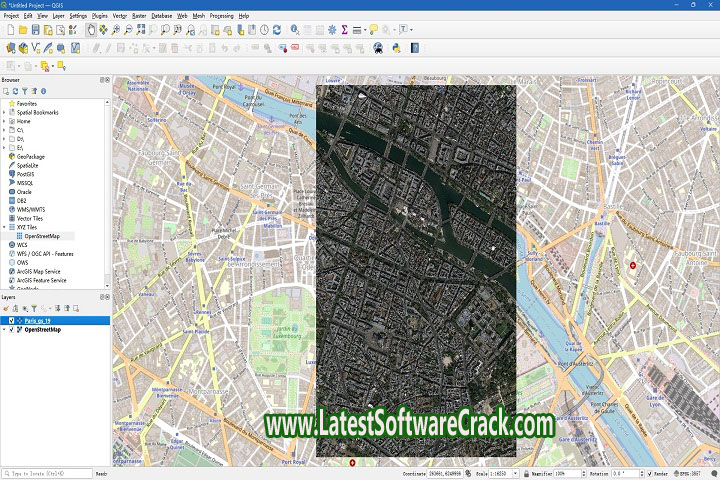Open the Scale dropdown in status bar
The height and width of the screenshot is (480, 720).
pyautogui.click(x=515, y=474)
